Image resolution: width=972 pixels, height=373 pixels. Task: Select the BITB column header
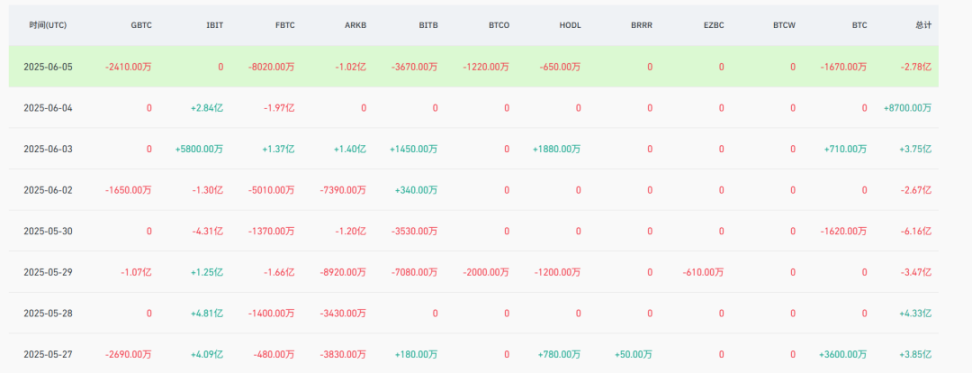click(x=428, y=25)
